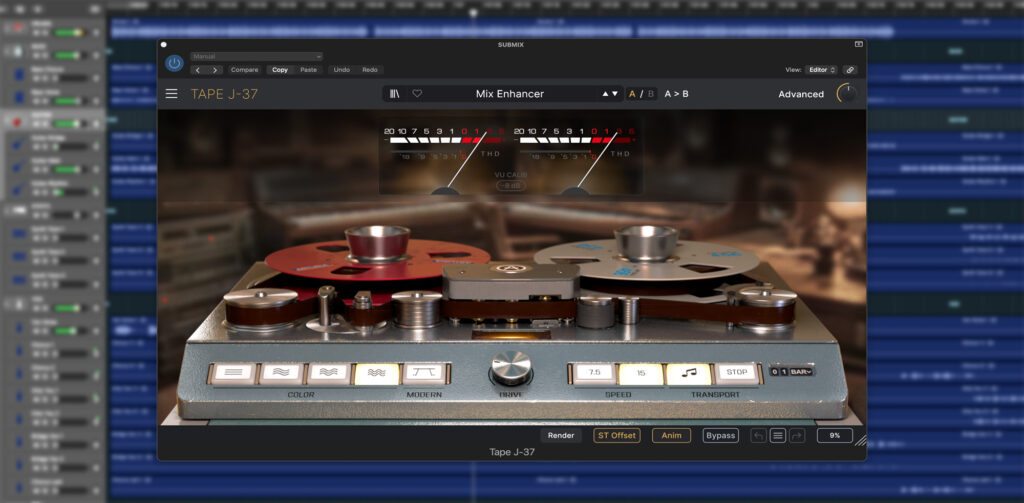1024x503 pixels.
Task: Toggle the Modern curve button
Action: tap(424, 374)
